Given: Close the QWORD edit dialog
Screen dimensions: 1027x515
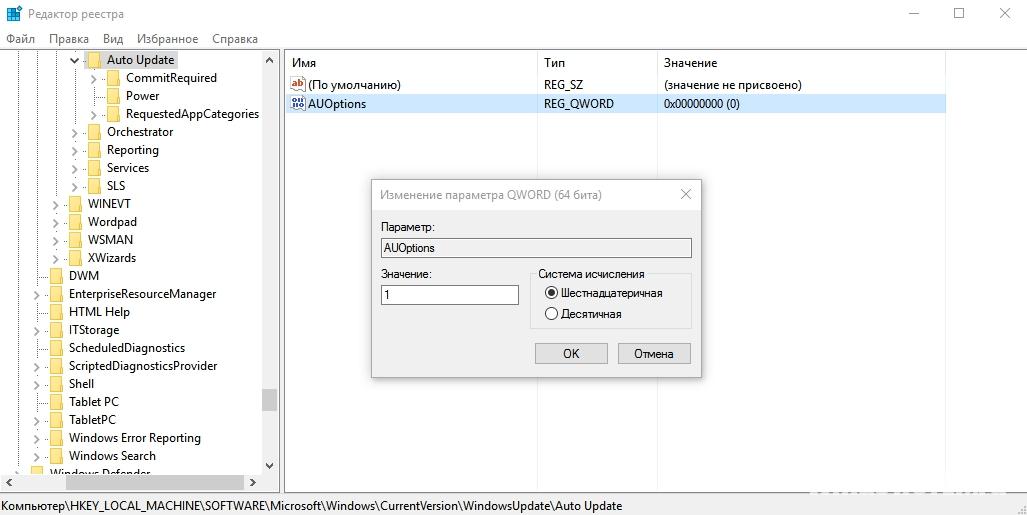Looking at the screenshot, I should tap(686, 194).
